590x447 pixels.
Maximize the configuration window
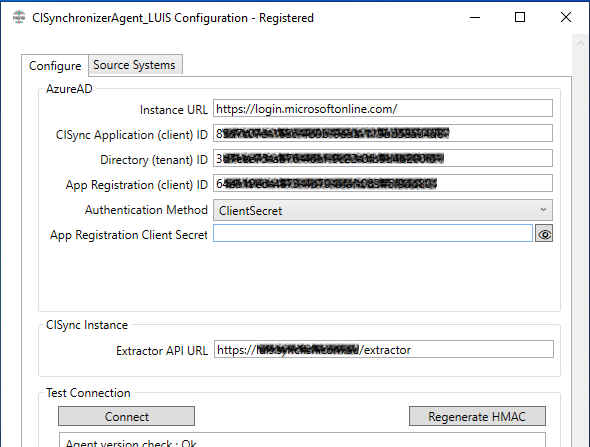coord(520,17)
